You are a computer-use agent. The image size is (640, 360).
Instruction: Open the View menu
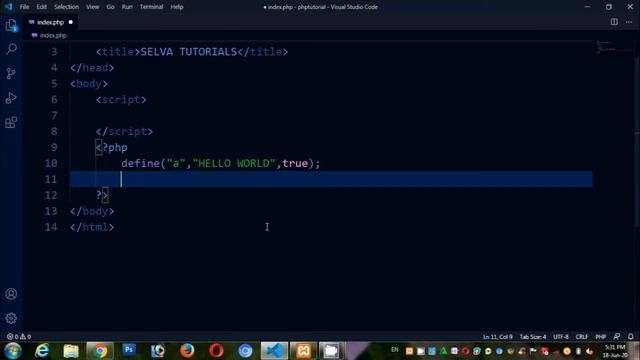pos(93,7)
